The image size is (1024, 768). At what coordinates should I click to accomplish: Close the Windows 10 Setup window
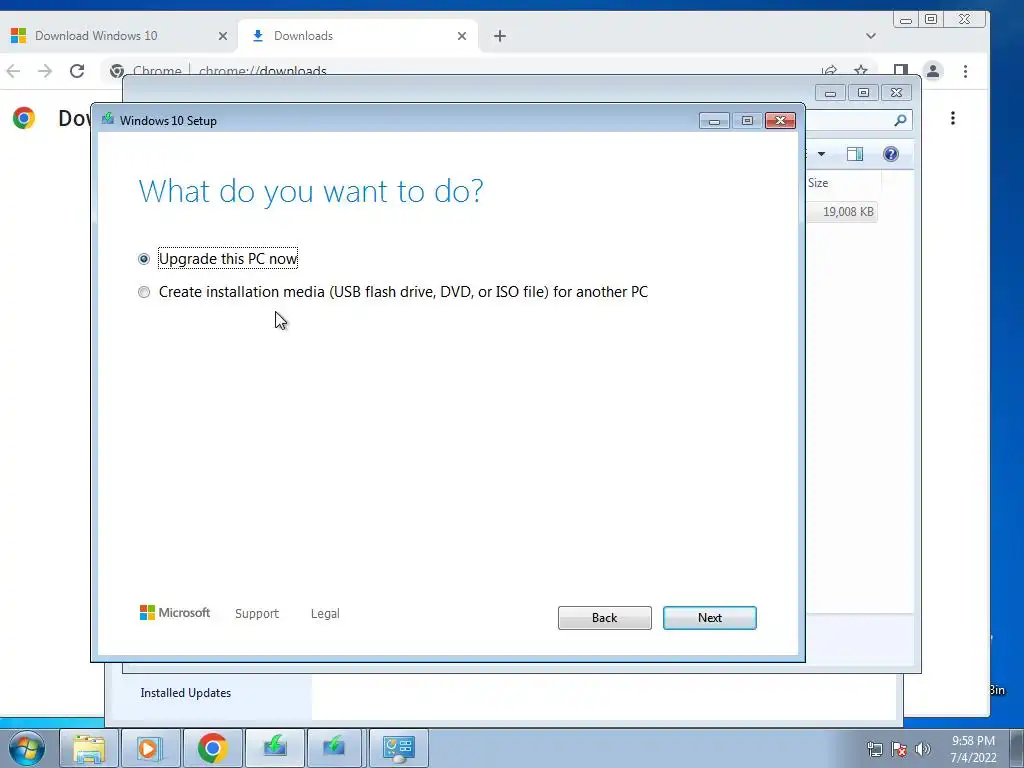pyautogui.click(x=780, y=121)
